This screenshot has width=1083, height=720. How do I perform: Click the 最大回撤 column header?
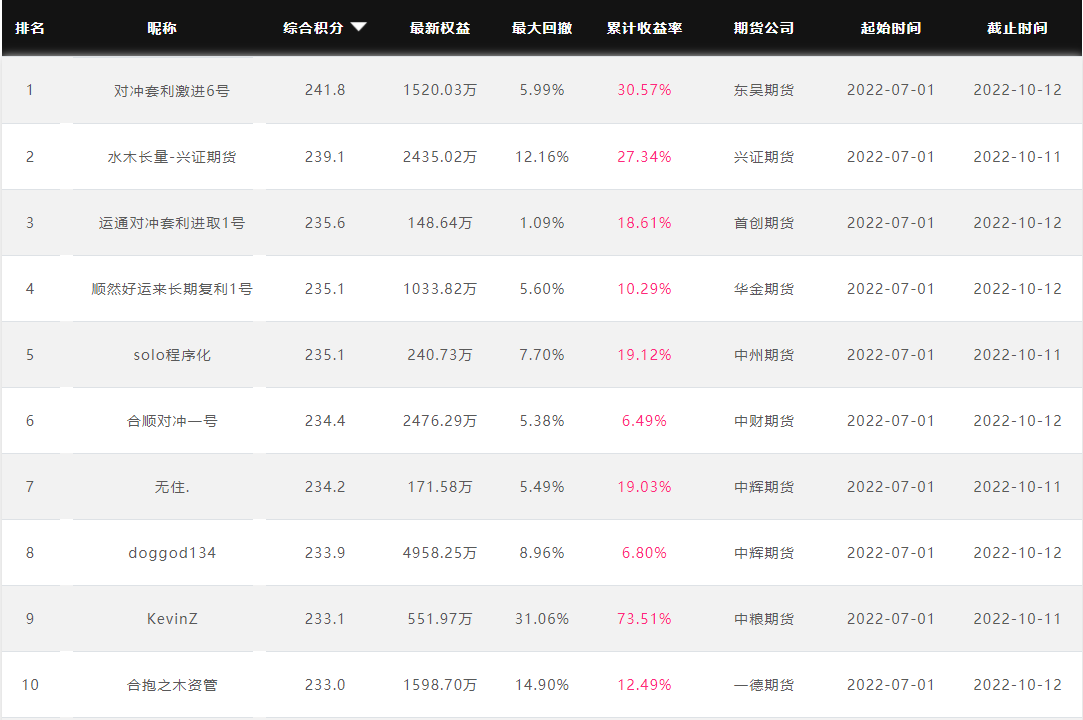(x=542, y=28)
